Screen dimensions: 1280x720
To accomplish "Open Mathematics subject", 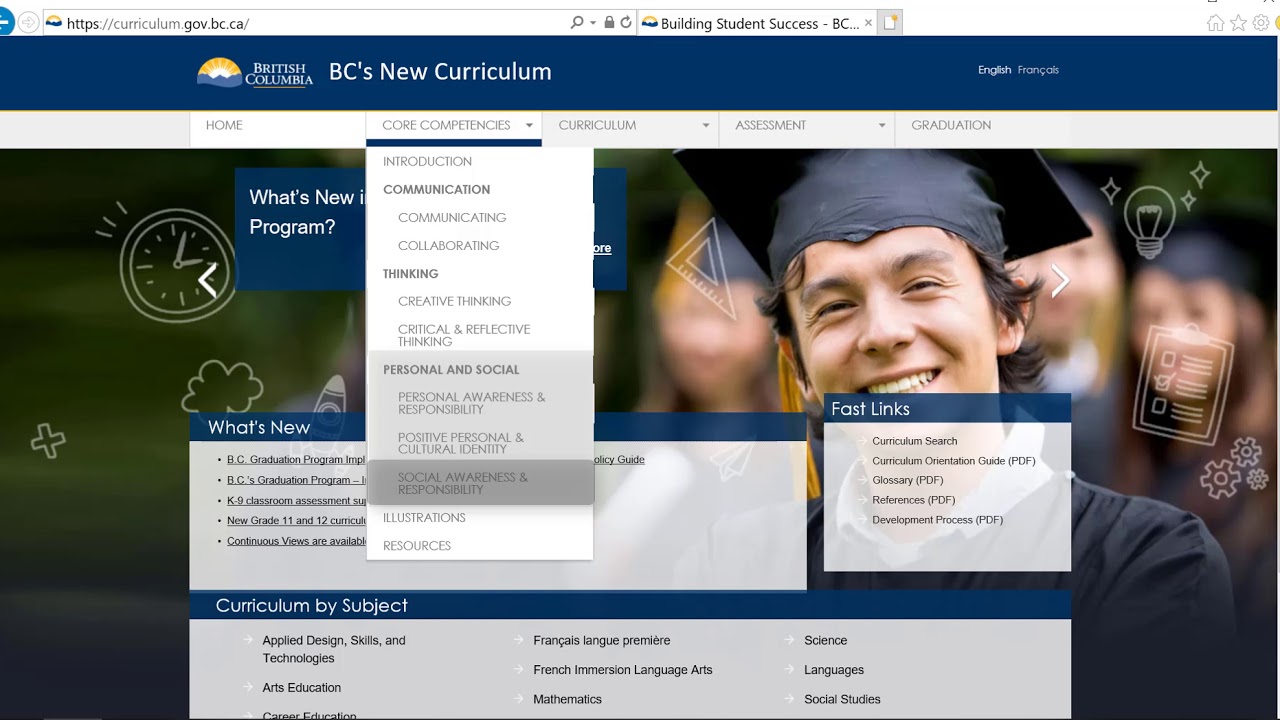I will click(567, 700).
